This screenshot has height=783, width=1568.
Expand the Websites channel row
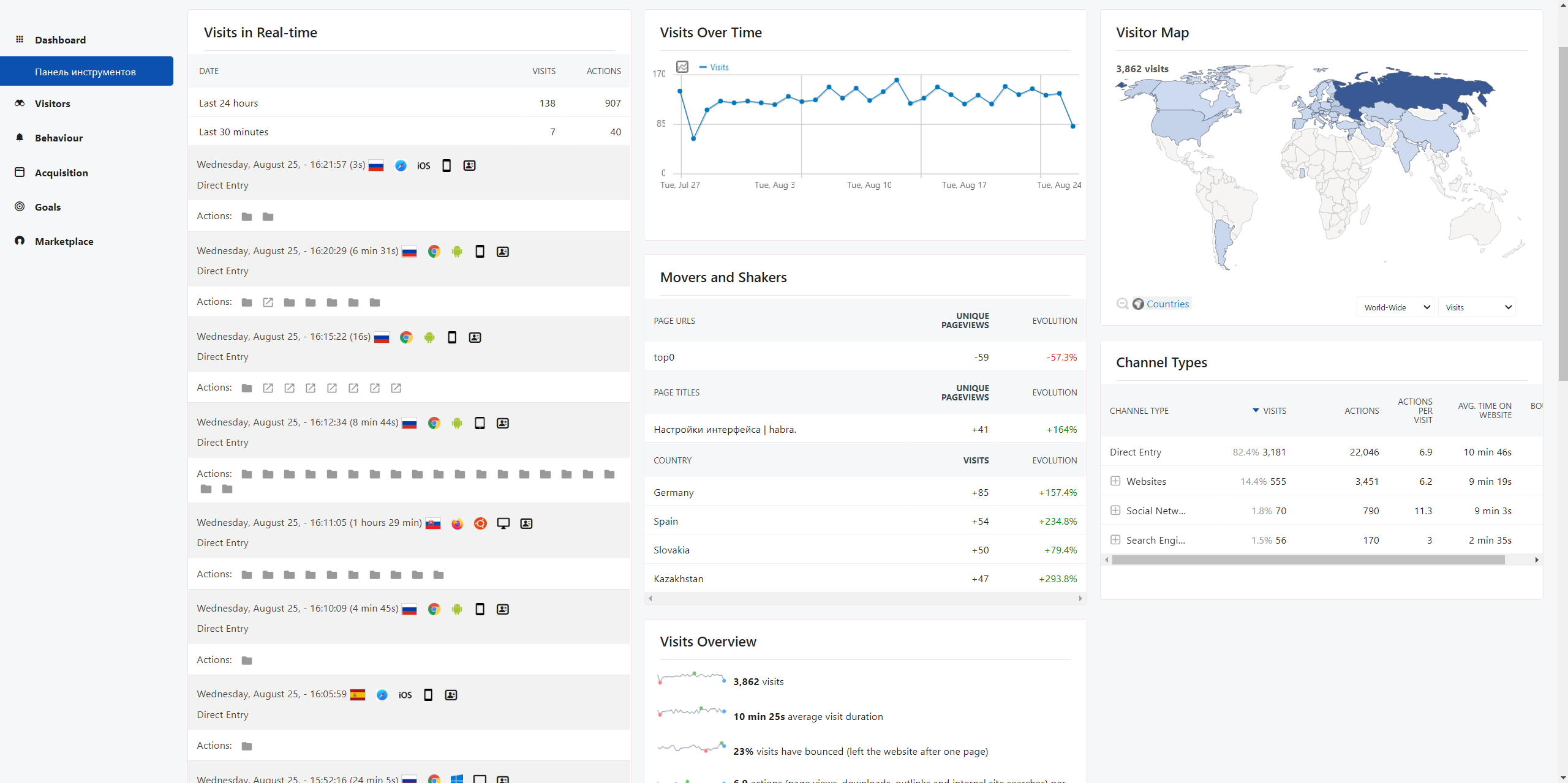click(1115, 481)
